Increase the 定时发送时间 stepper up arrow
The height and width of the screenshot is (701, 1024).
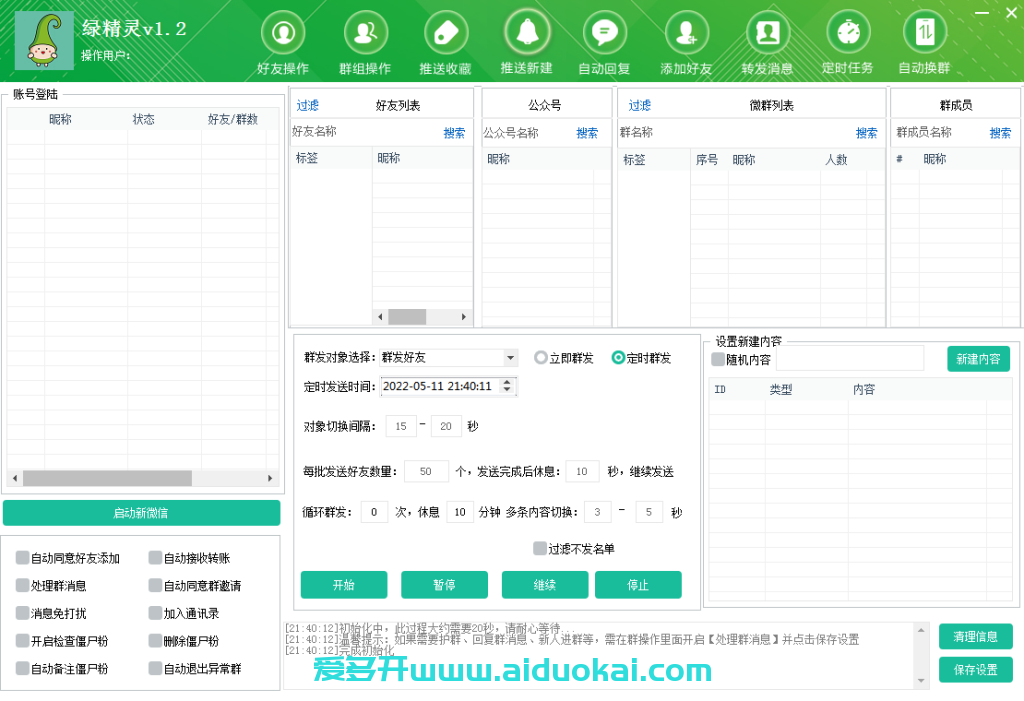507,382
